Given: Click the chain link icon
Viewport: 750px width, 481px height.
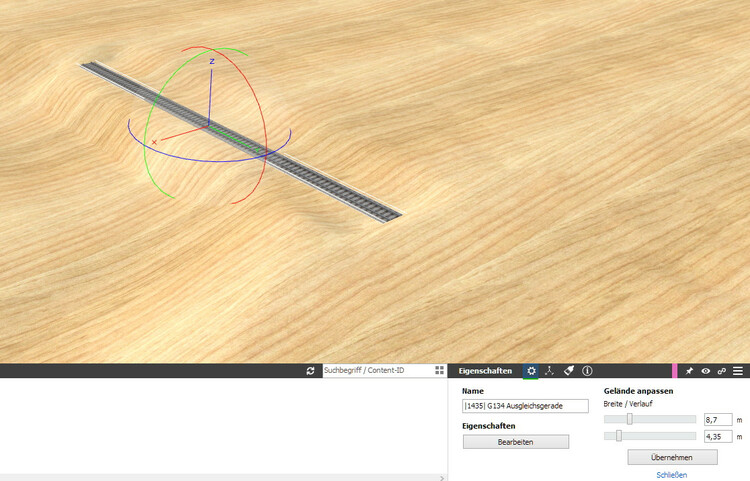Looking at the screenshot, I should [722, 371].
